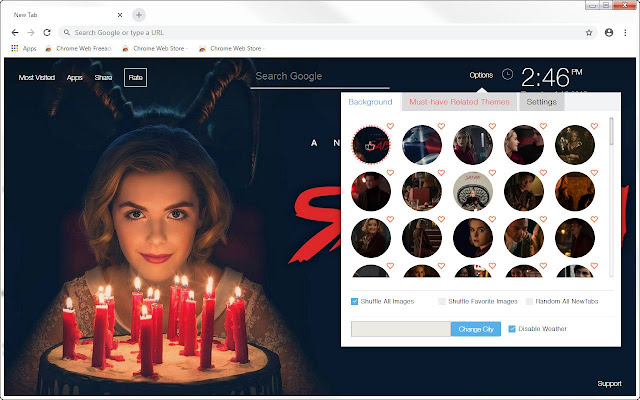Favorite third row, fourth thumbnail heart
Screen dimensions: 640x400
[543, 219]
